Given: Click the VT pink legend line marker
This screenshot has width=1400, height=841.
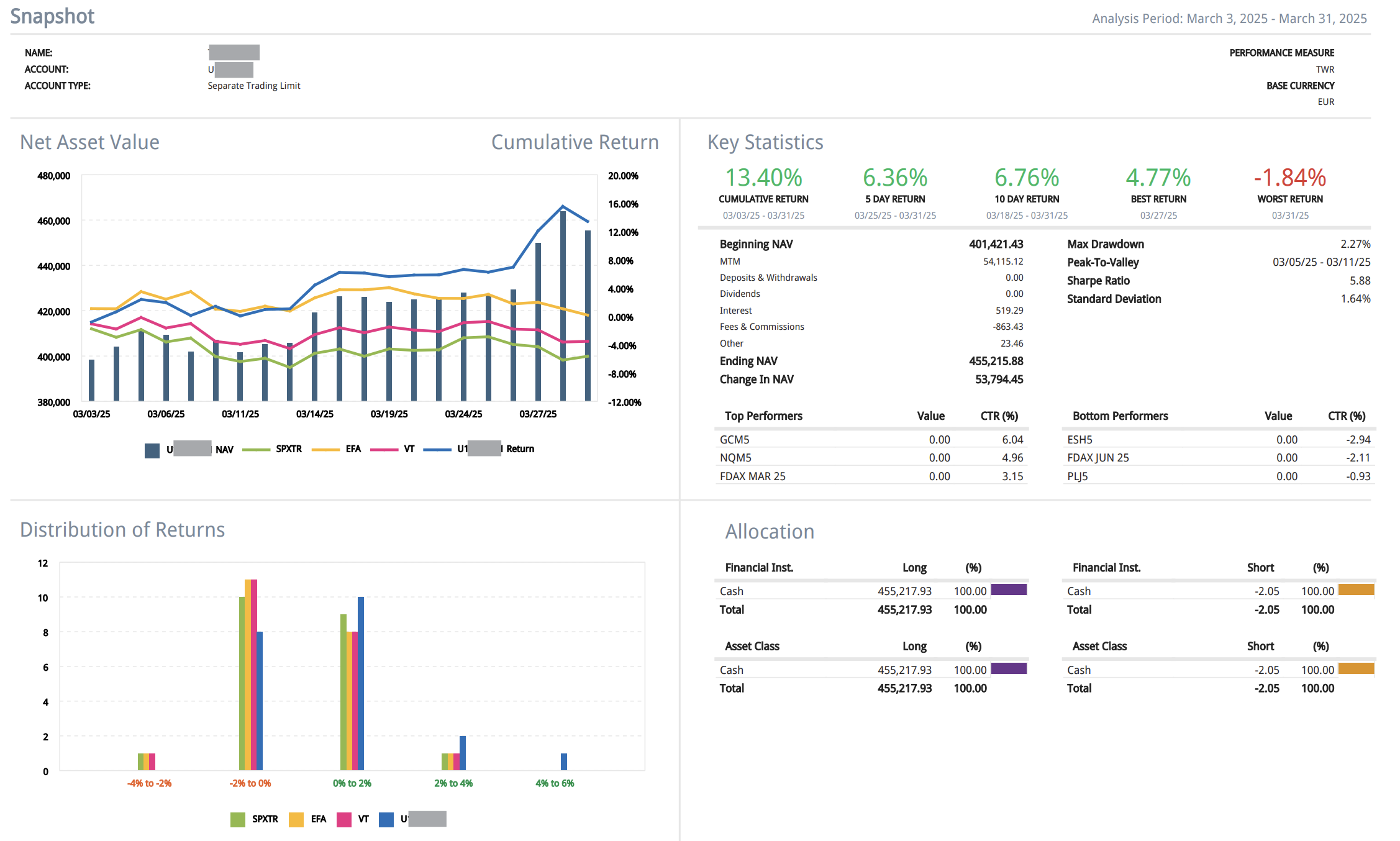Looking at the screenshot, I should [384, 449].
